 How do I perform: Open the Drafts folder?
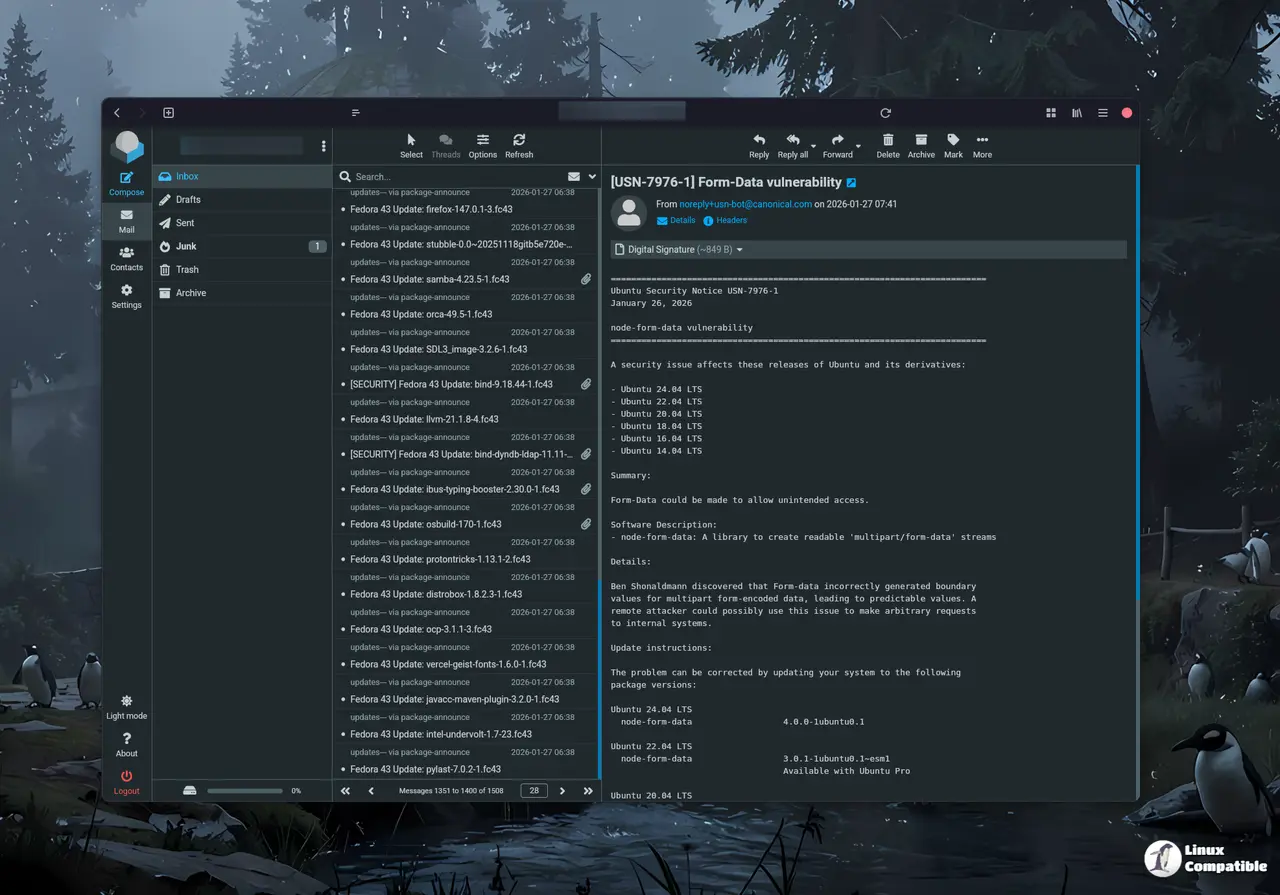point(188,199)
